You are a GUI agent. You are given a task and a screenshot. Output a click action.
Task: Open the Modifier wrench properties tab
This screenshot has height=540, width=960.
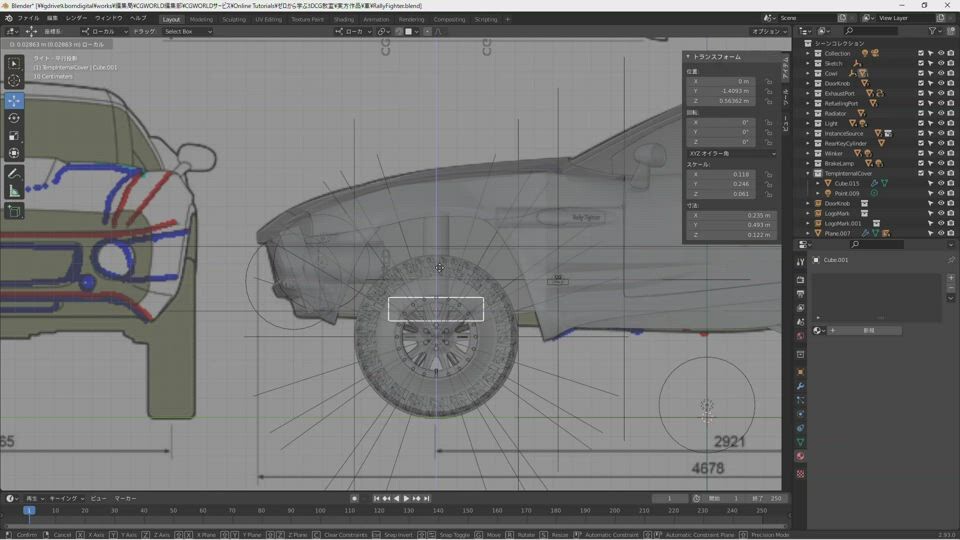click(x=800, y=386)
